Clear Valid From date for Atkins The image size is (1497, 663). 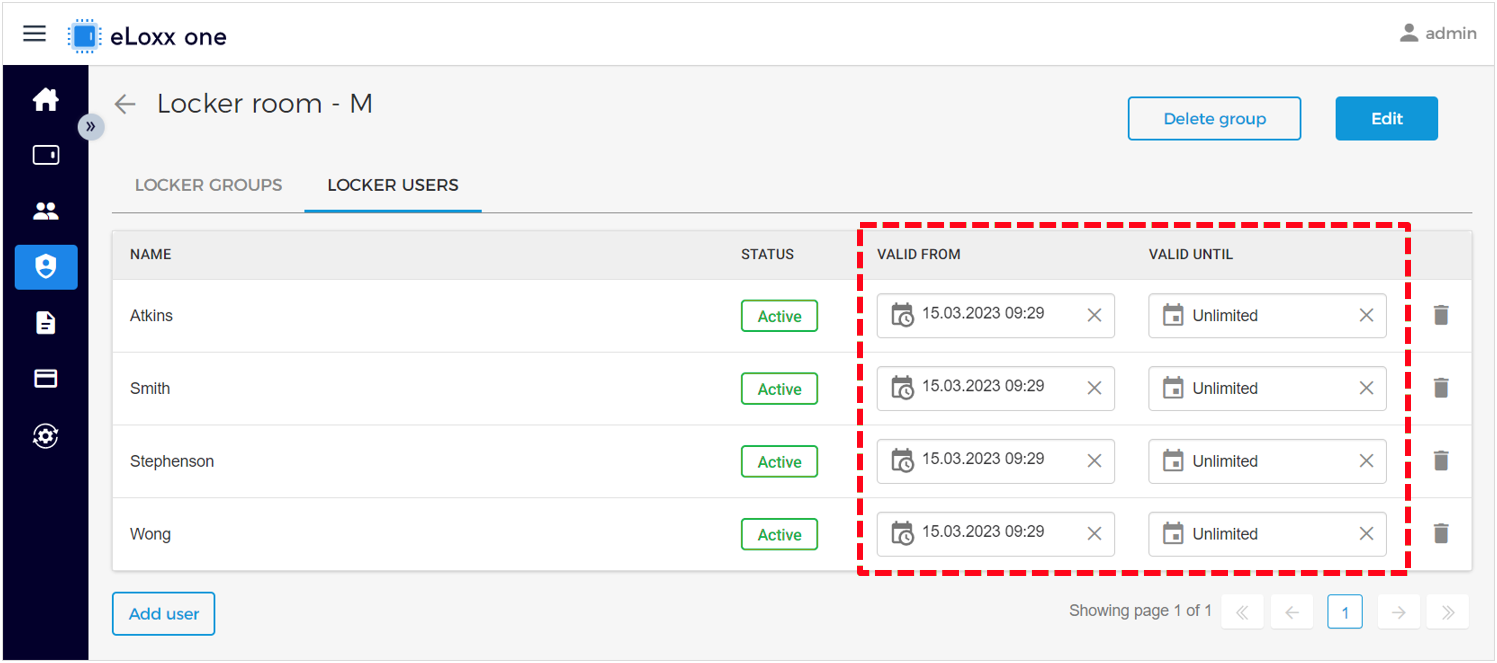pyautogui.click(x=1094, y=315)
